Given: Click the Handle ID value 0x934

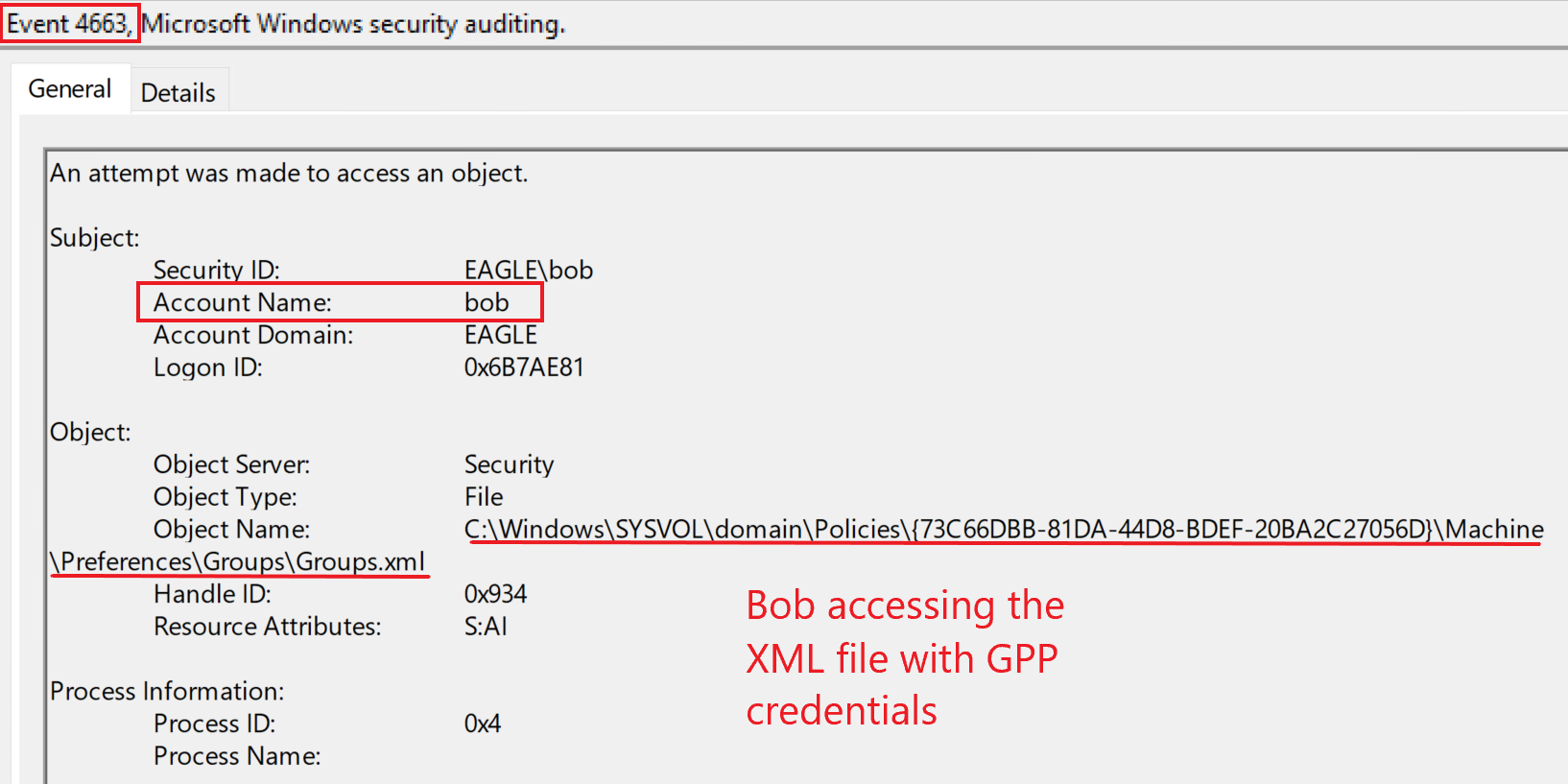Looking at the screenshot, I should tap(495, 594).
